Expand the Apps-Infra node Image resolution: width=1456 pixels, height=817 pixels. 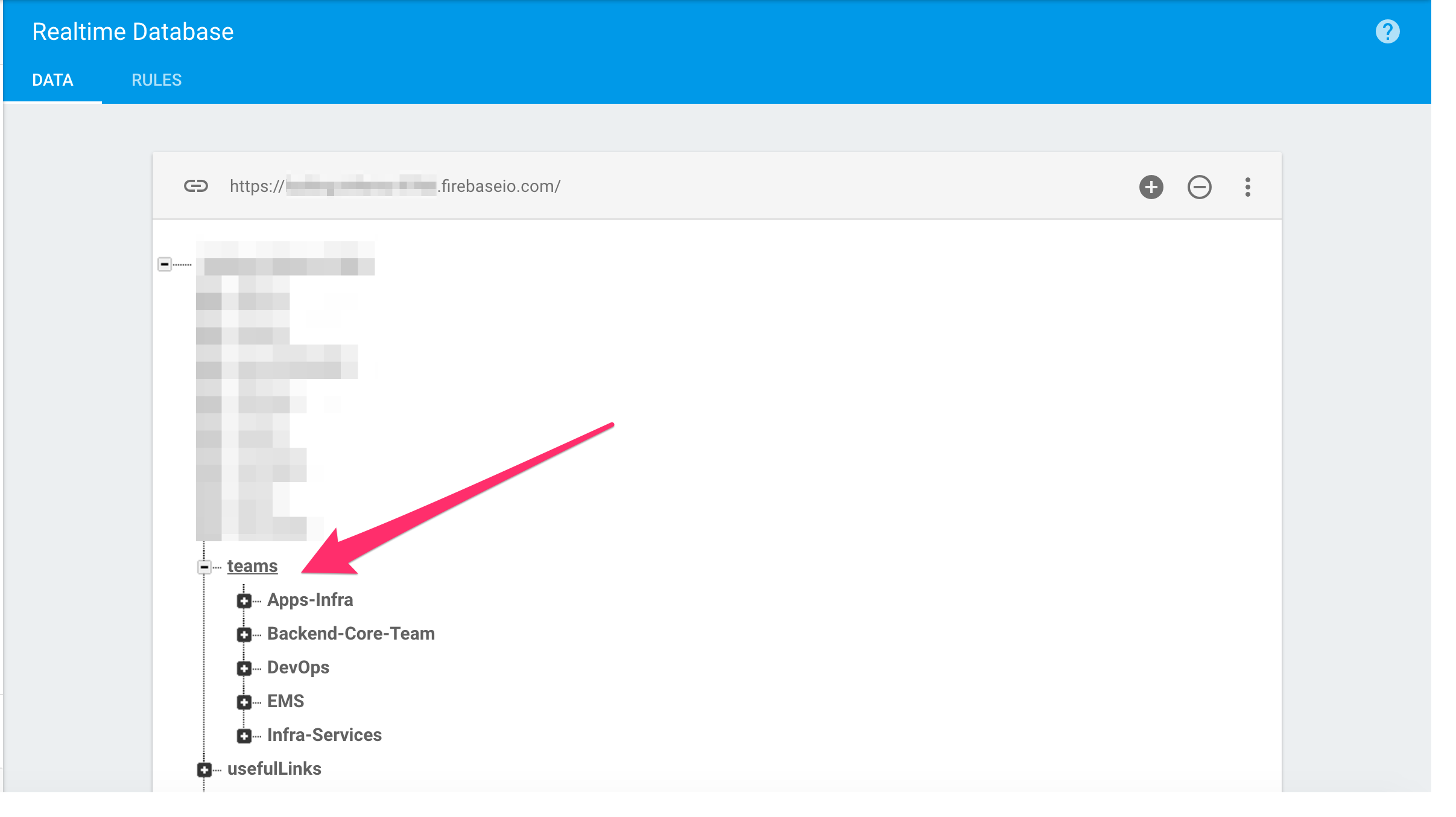(x=244, y=601)
